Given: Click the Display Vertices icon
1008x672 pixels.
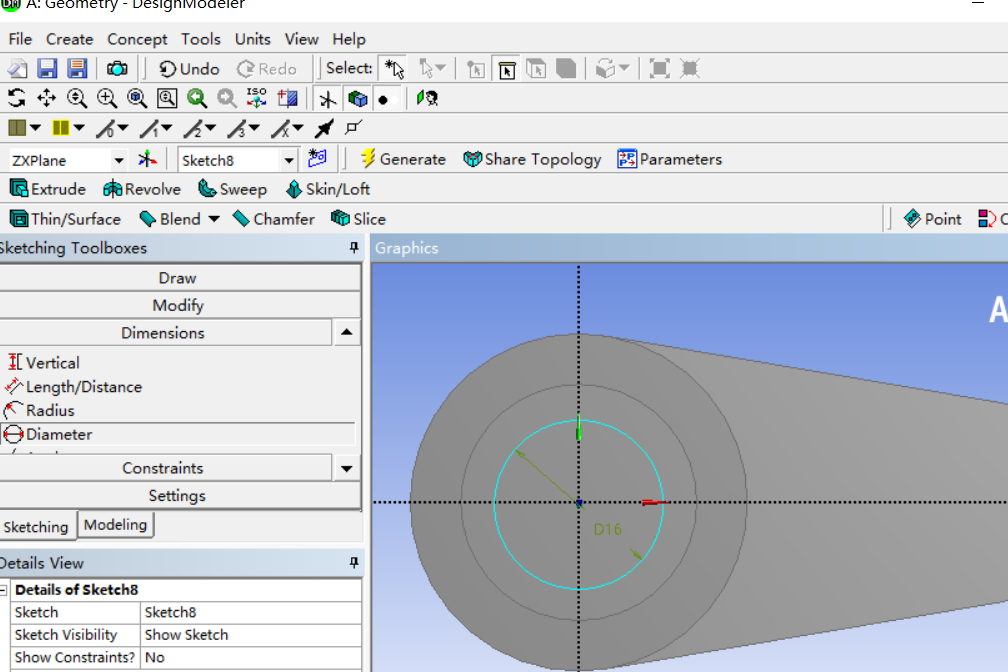Looking at the screenshot, I should point(354,128).
